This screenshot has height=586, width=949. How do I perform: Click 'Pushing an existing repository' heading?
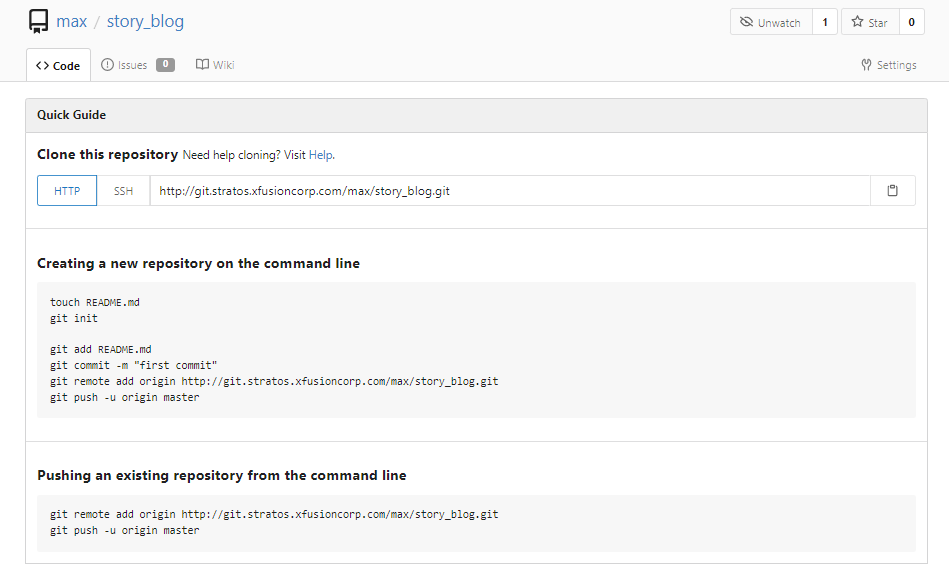(x=222, y=475)
